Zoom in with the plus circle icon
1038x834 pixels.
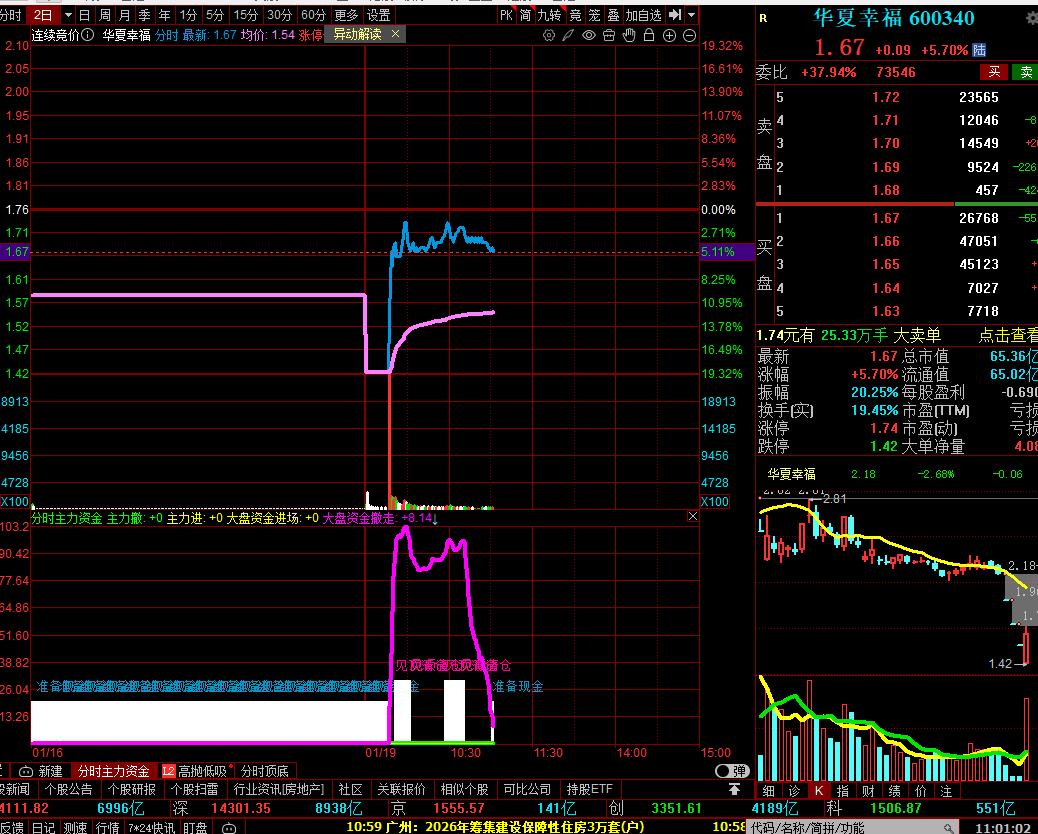click(669, 35)
